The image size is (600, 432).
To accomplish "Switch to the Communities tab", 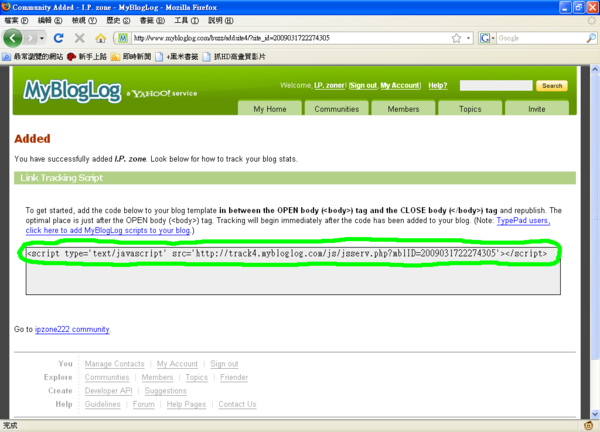I will pos(337,108).
